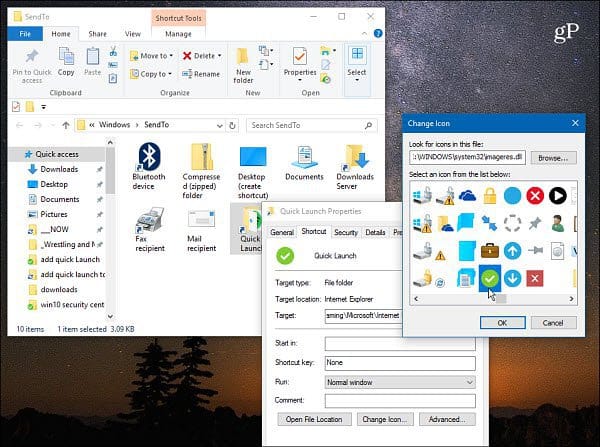Screen dimensions: 600x447
Task: Select the Desktop (create shortcut) item
Action: tap(253, 172)
